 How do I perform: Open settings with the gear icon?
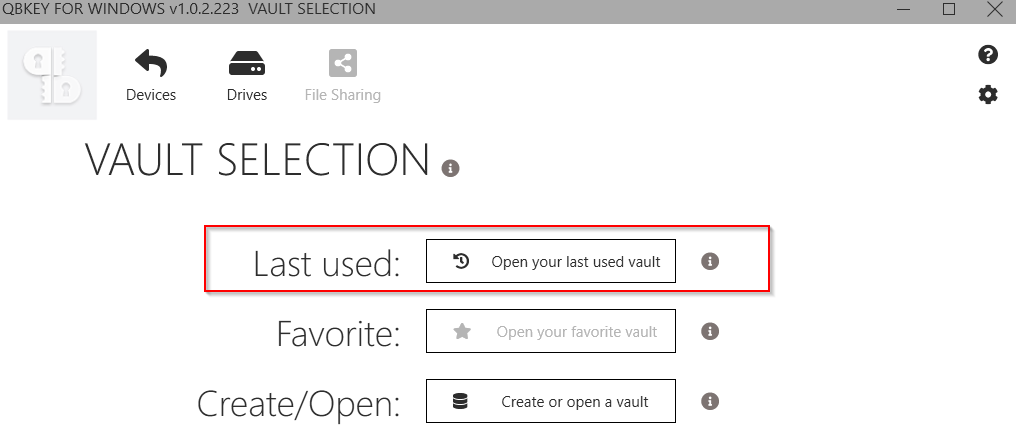[987, 95]
